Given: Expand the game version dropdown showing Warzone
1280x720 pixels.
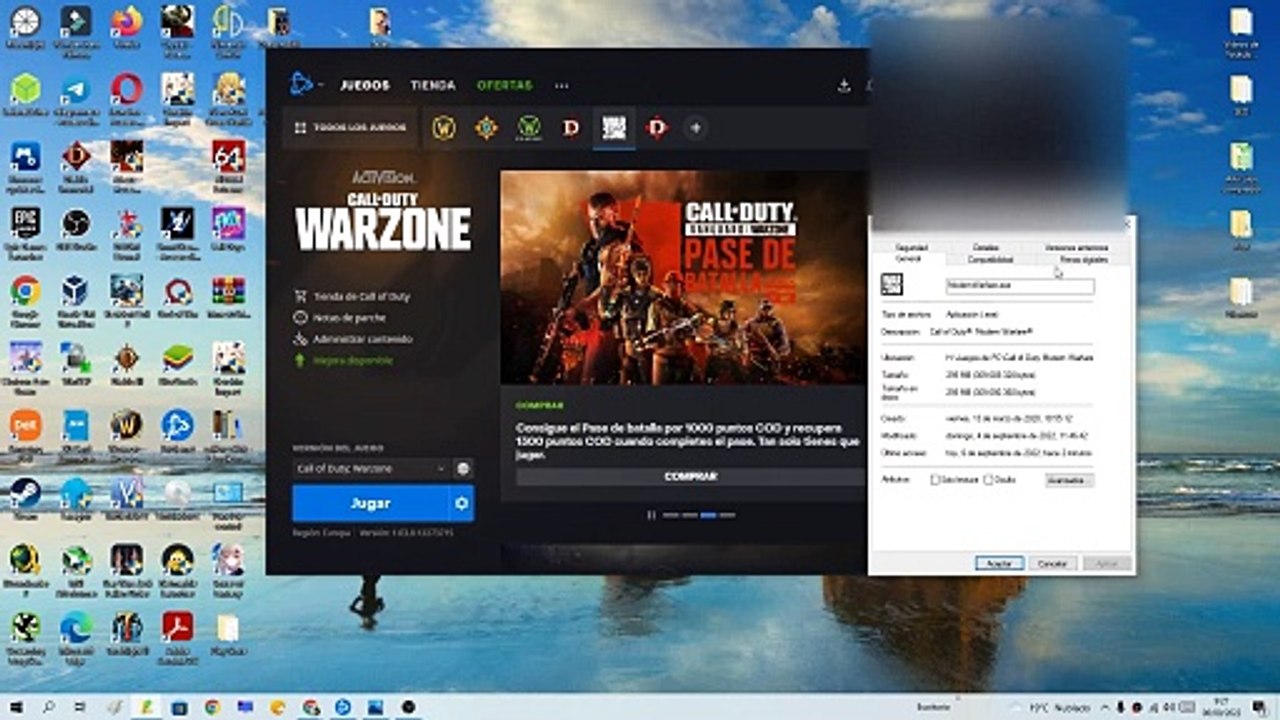Looking at the screenshot, I should click(x=370, y=468).
